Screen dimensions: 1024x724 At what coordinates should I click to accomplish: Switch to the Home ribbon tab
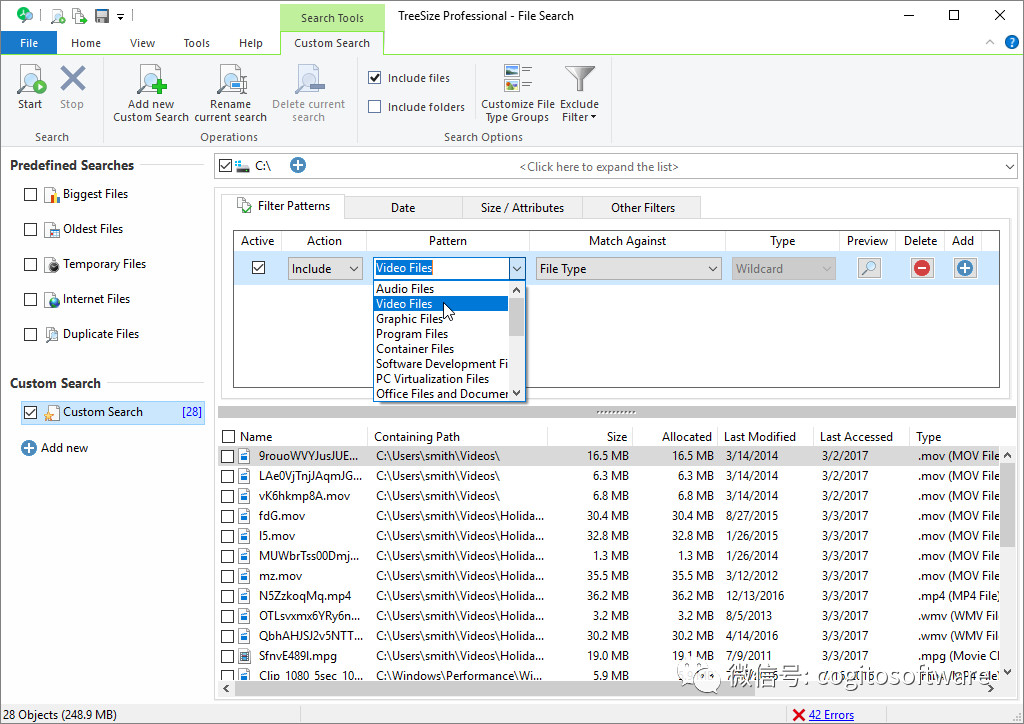86,43
